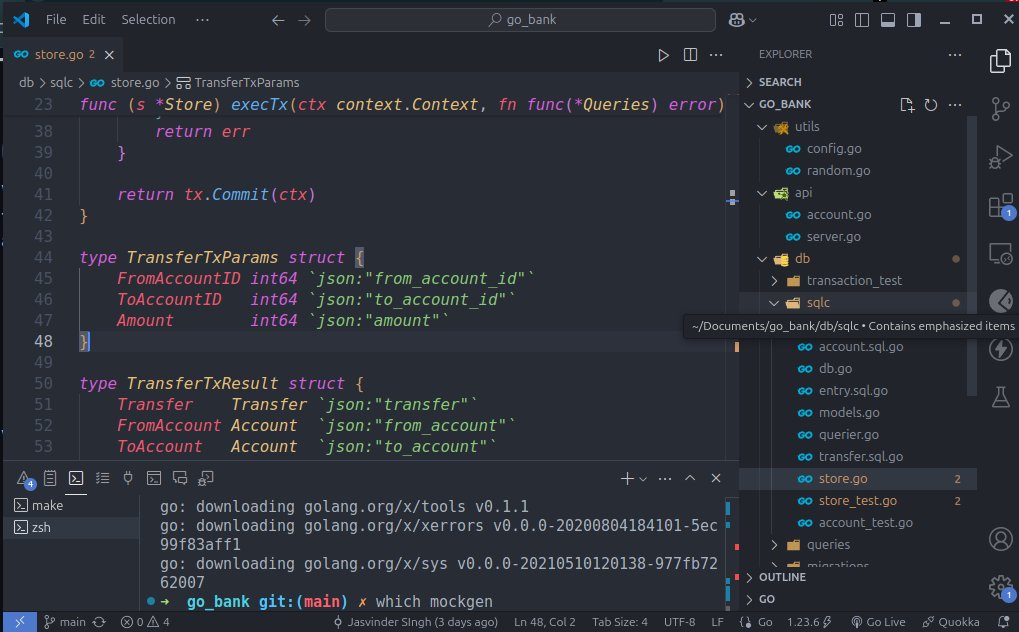Viewport: 1019px width, 632px height.
Task: Click the explorer vertical scrollbar
Action: pos(972,256)
